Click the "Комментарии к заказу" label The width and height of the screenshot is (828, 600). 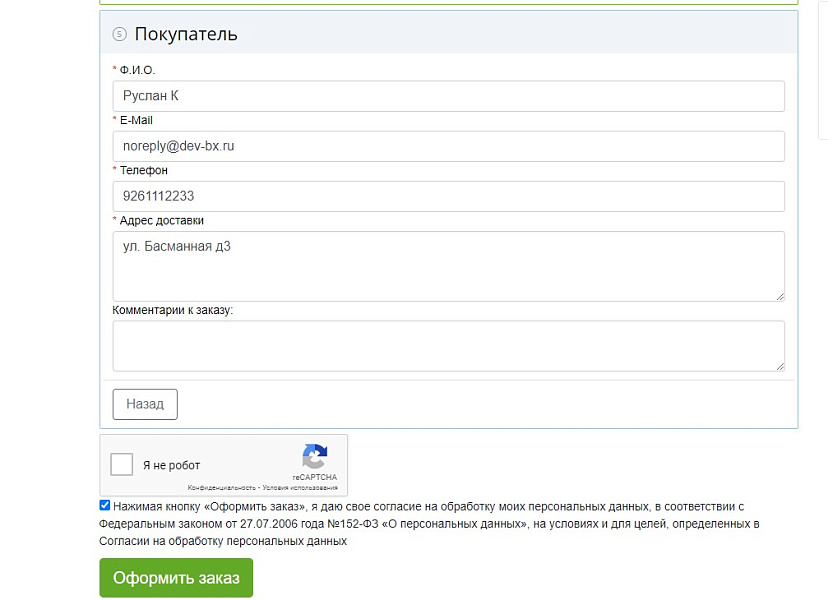point(172,310)
